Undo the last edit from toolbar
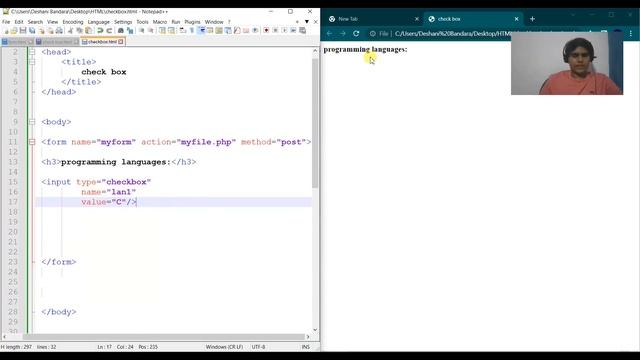The height and width of the screenshot is (360, 640). (x=100, y=31)
